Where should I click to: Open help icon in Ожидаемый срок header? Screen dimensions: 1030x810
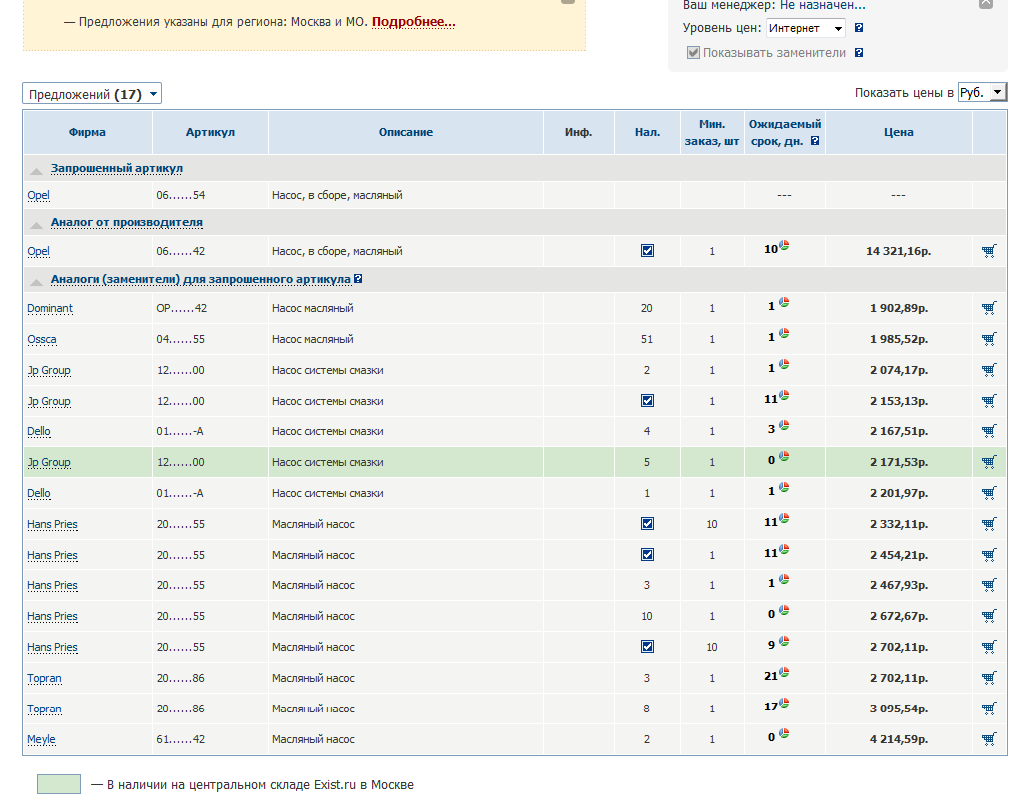click(815, 141)
